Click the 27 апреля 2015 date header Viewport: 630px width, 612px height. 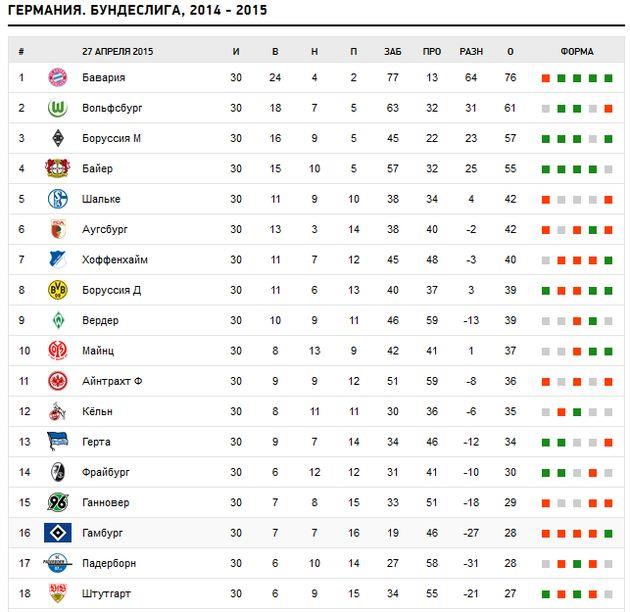[x=118, y=51]
